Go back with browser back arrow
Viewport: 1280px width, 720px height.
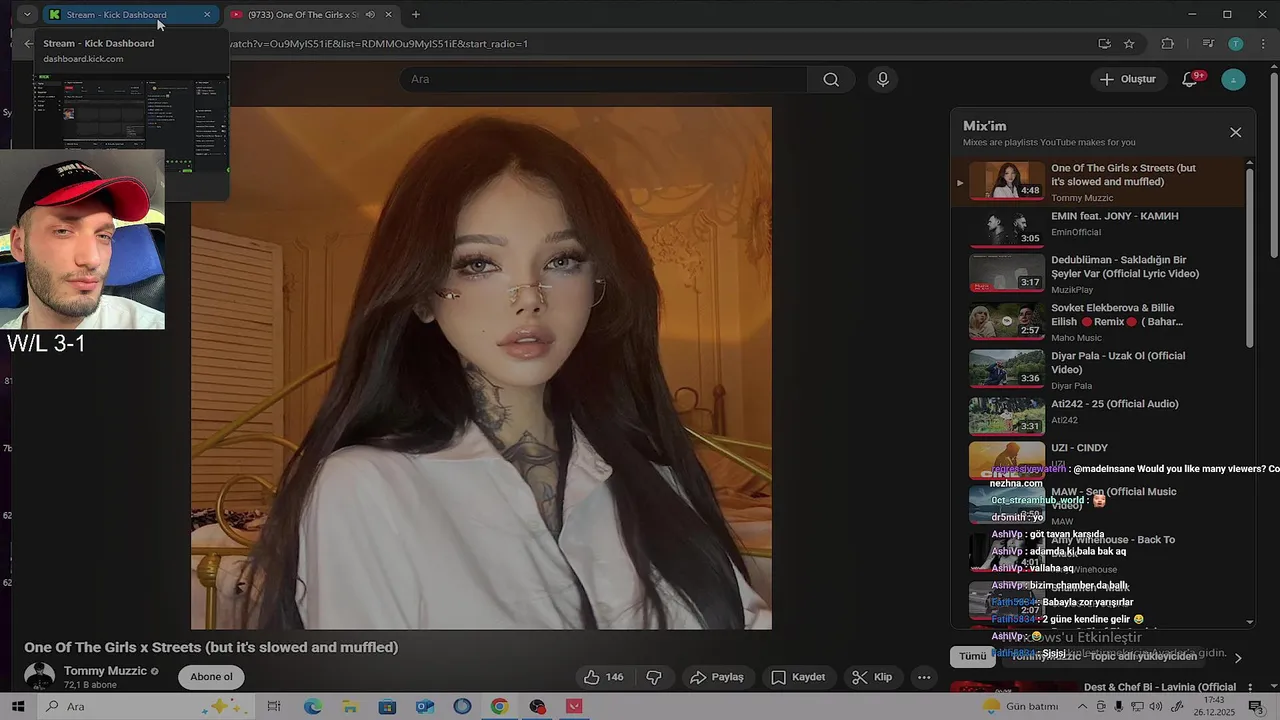(x=28, y=44)
